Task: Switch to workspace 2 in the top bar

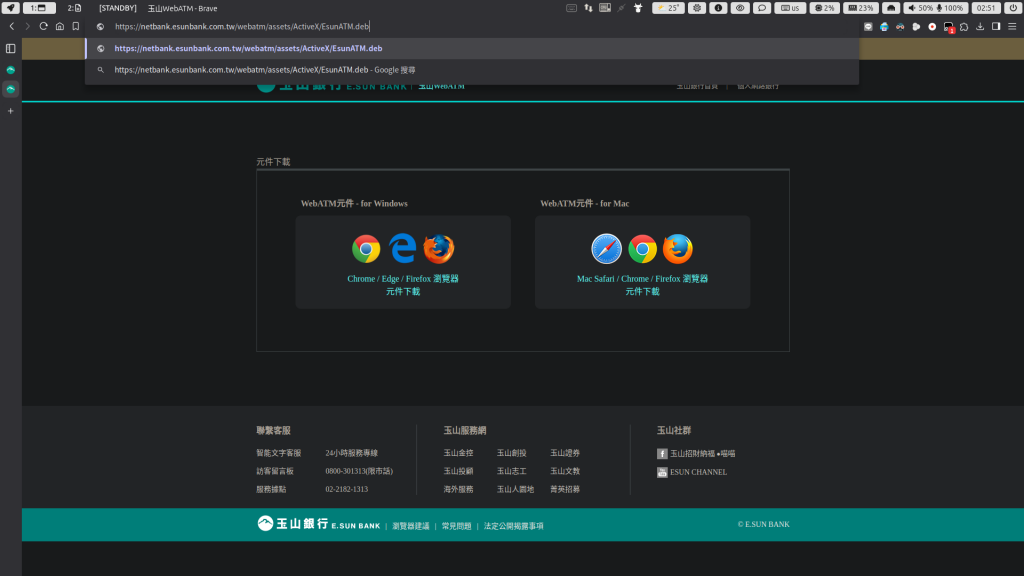Action: click(74, 8)
